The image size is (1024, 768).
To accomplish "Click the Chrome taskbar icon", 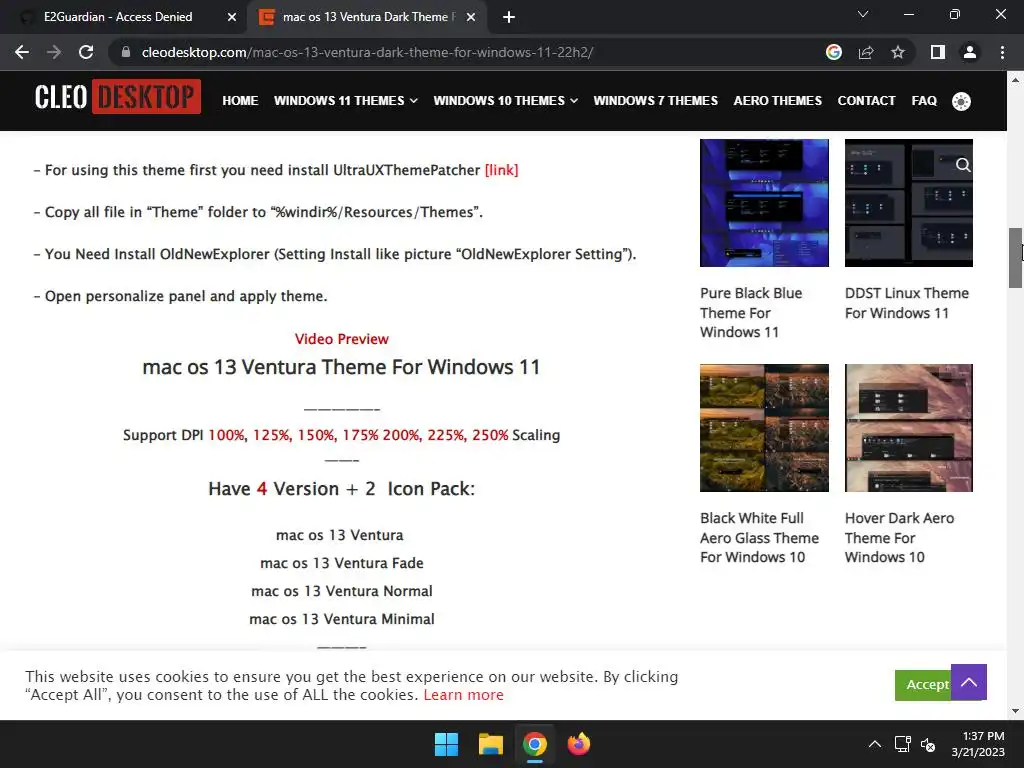I will [x=534, y=744].
